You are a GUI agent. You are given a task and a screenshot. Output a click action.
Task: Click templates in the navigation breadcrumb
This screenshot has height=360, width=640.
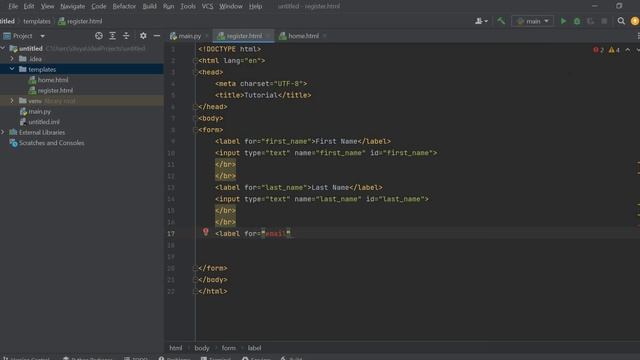37,21
